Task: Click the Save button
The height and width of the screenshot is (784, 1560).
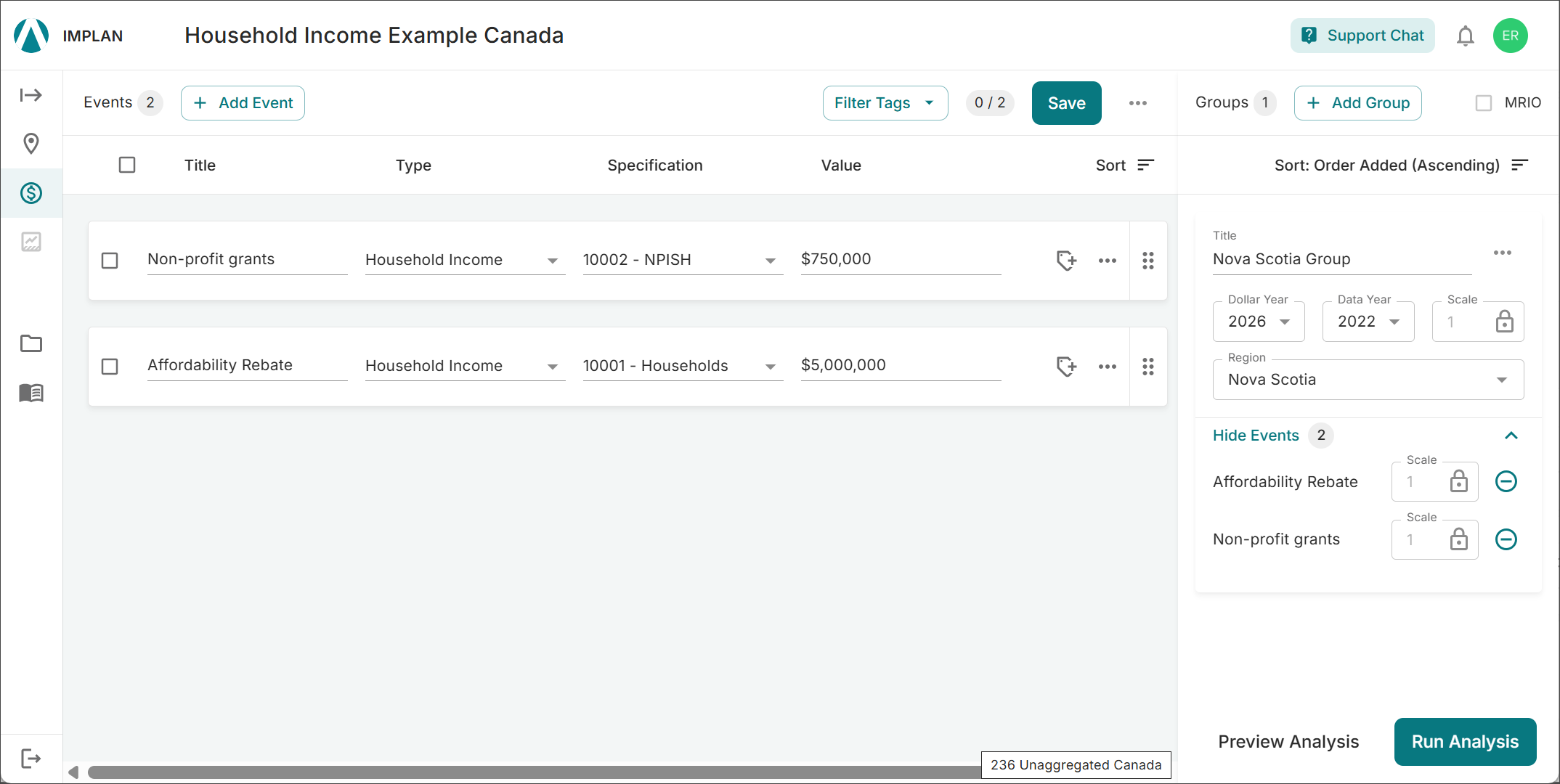Action: [x=1066, y=103]
